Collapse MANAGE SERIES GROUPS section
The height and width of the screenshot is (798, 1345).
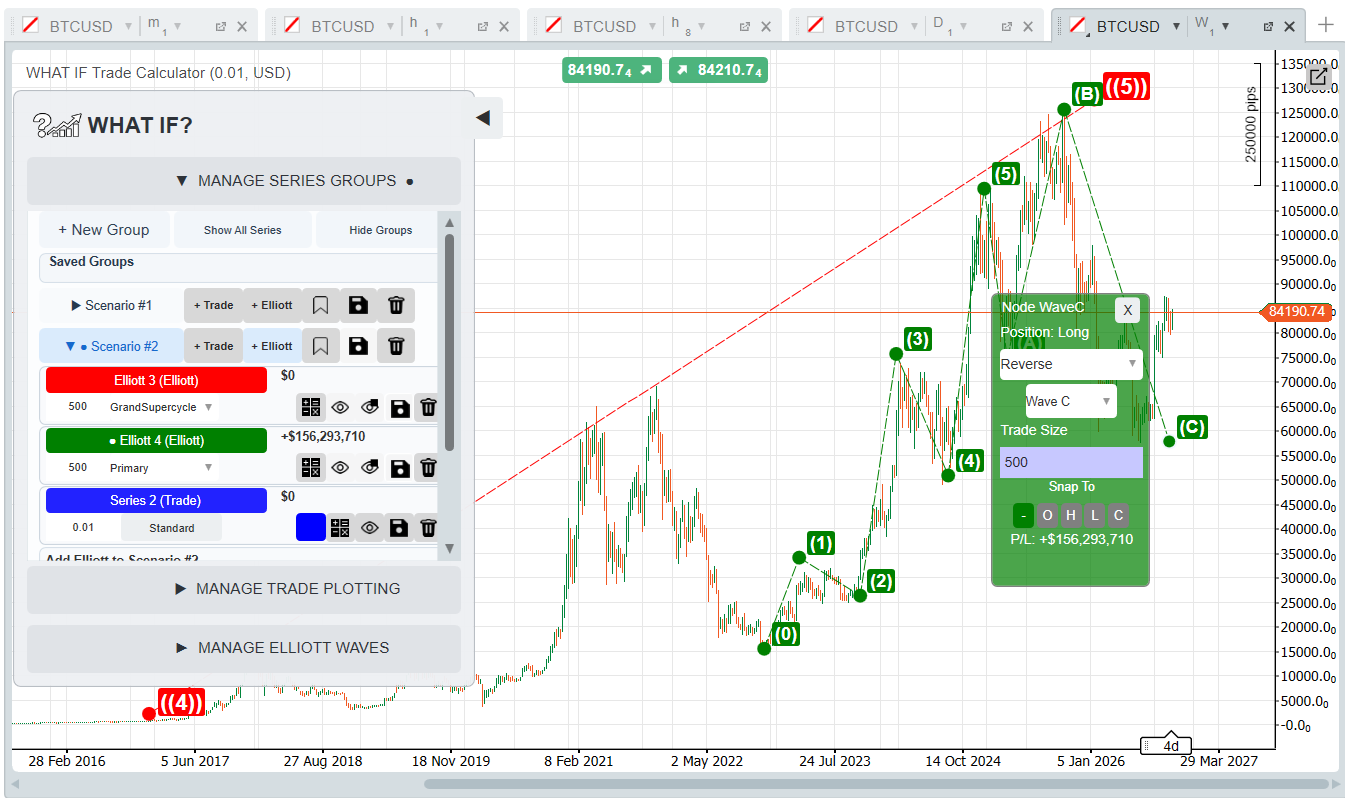244,181
